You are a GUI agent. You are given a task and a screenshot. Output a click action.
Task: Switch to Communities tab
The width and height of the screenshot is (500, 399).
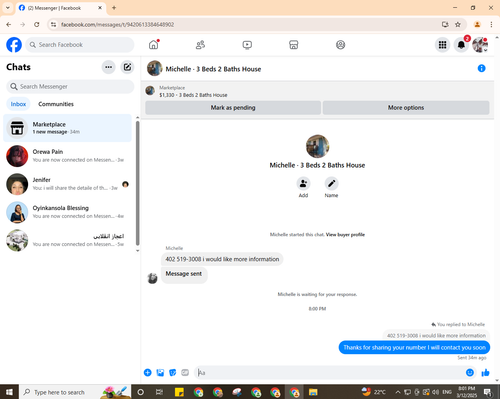pyautogui.click(x=56, y=104)
